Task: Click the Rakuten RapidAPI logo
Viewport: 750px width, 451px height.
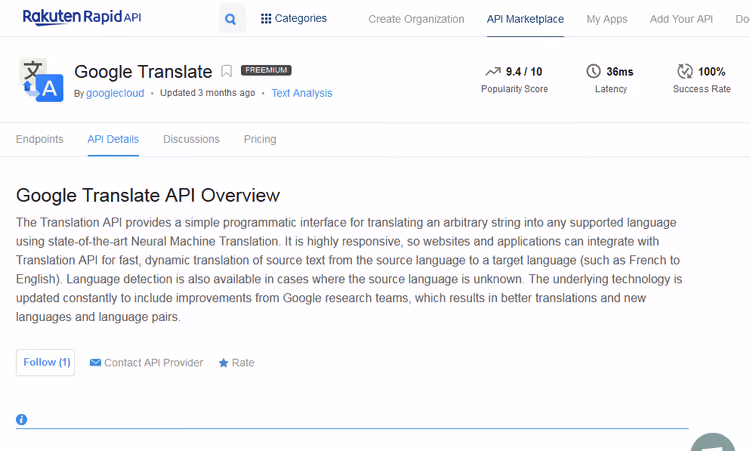Action: click(82, 17)
